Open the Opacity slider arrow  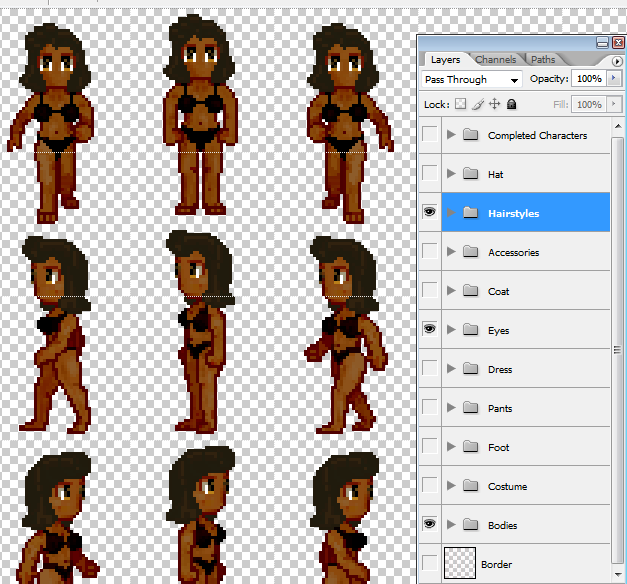(614, 78)
